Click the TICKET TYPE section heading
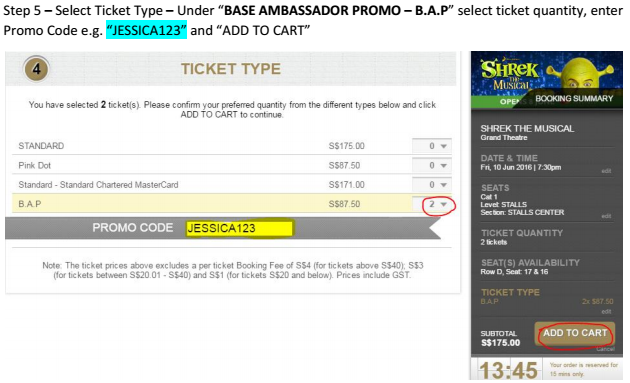This screenshot has width=630, height=383. tap(231, 69)
